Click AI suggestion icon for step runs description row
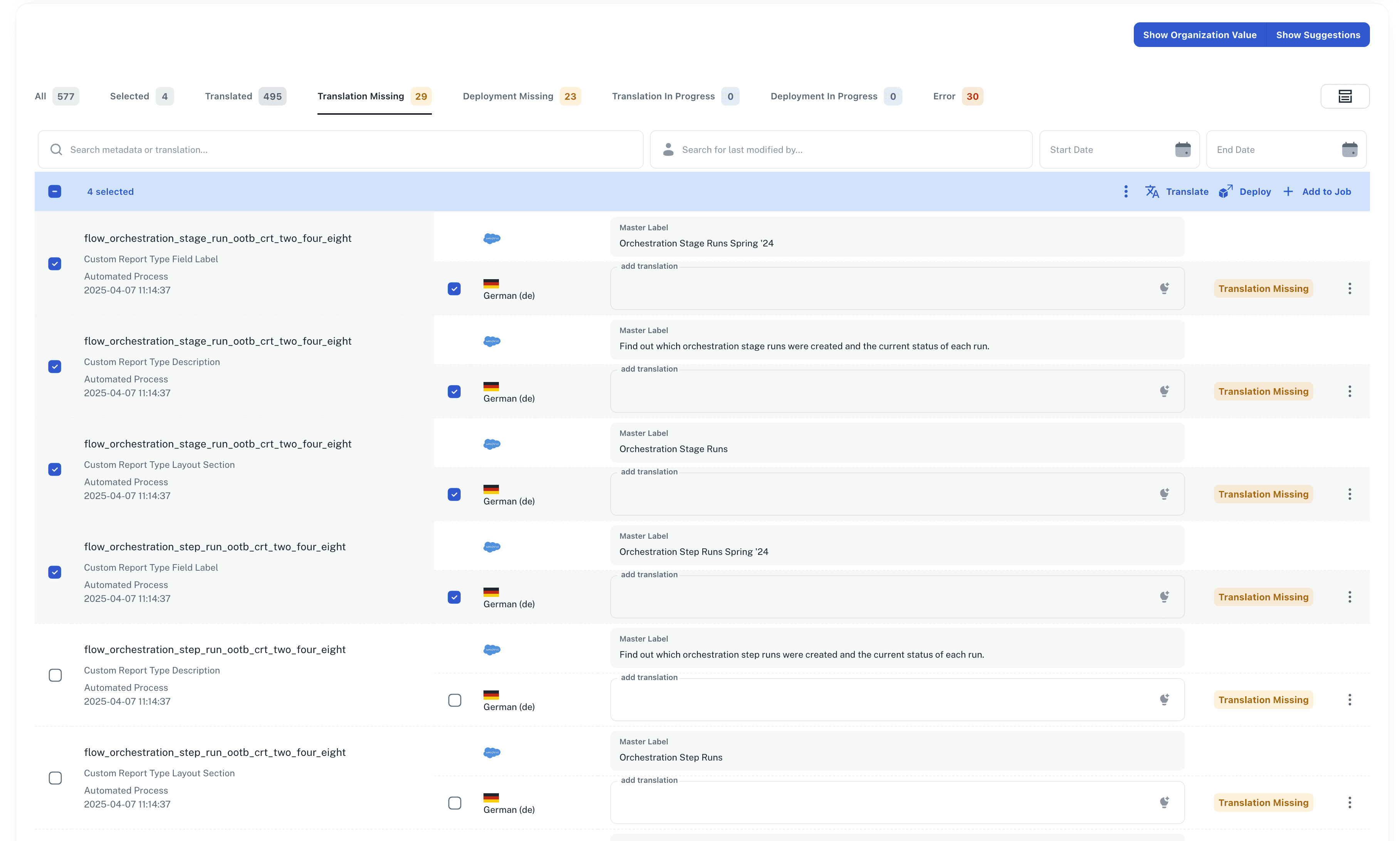The width and height of the screenshot is (1400, 841). tap(1164, 700)
